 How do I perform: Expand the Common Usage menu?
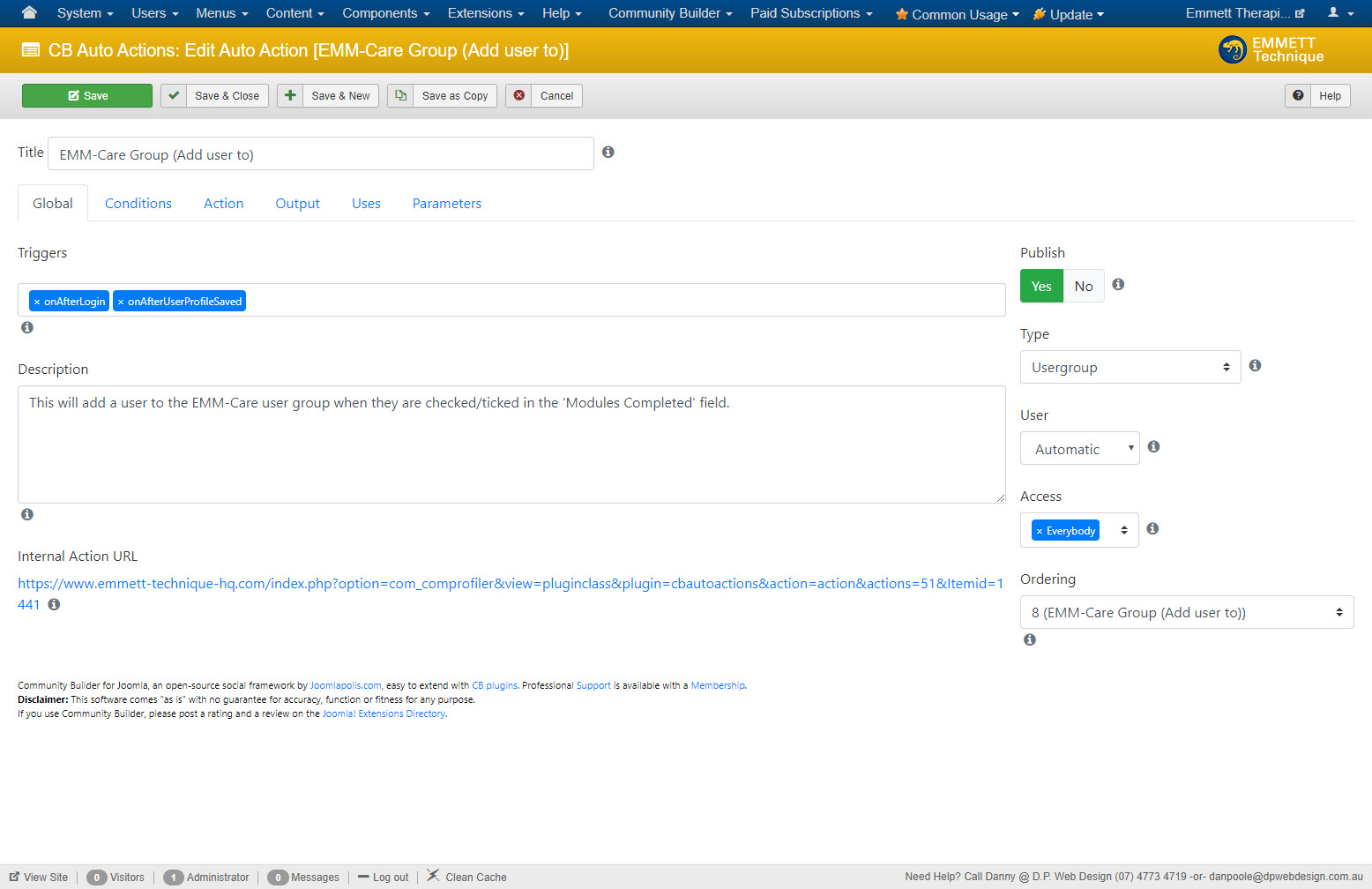[x=957, y=14]
